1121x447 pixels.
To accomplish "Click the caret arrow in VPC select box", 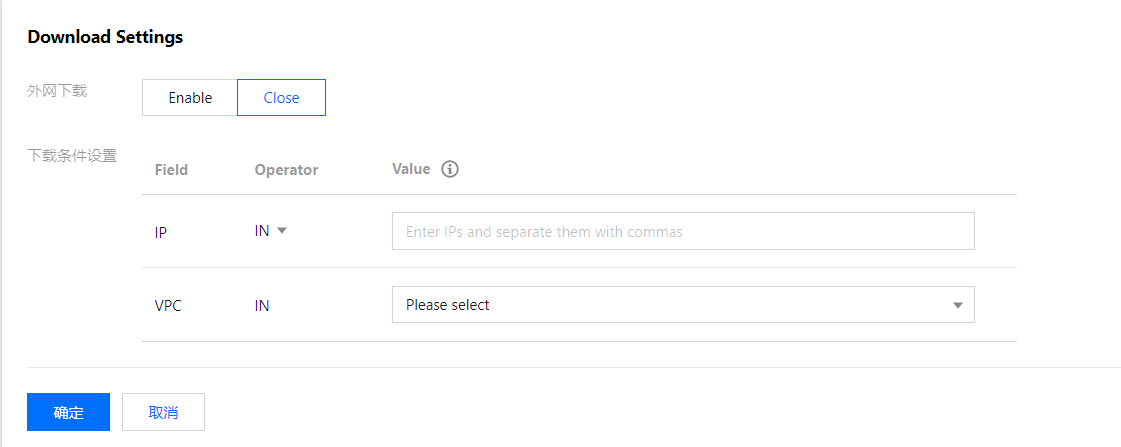I will point(957,305).
